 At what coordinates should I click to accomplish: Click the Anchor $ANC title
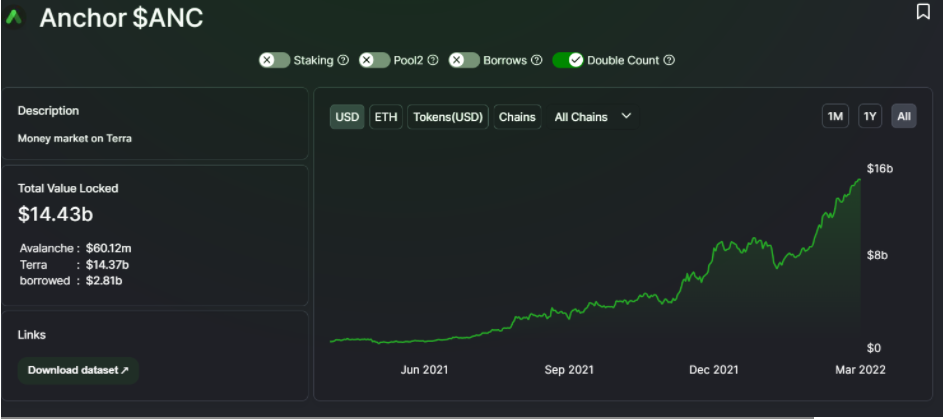[121, 18]
